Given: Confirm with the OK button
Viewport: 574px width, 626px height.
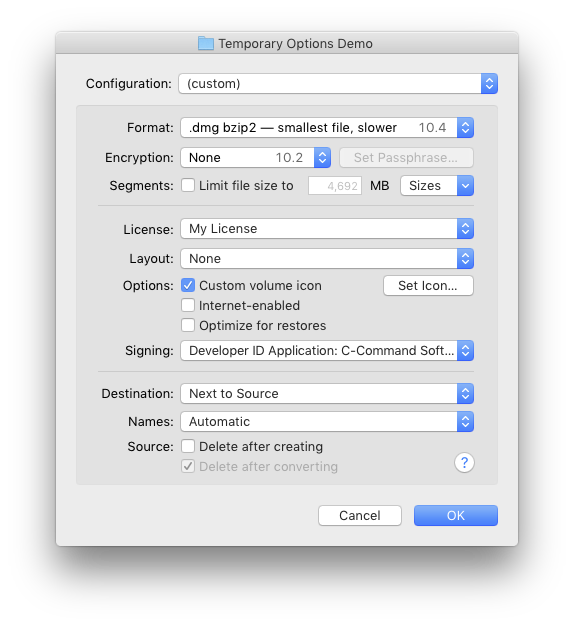Looking at the screenshot, I should point(455,515).
